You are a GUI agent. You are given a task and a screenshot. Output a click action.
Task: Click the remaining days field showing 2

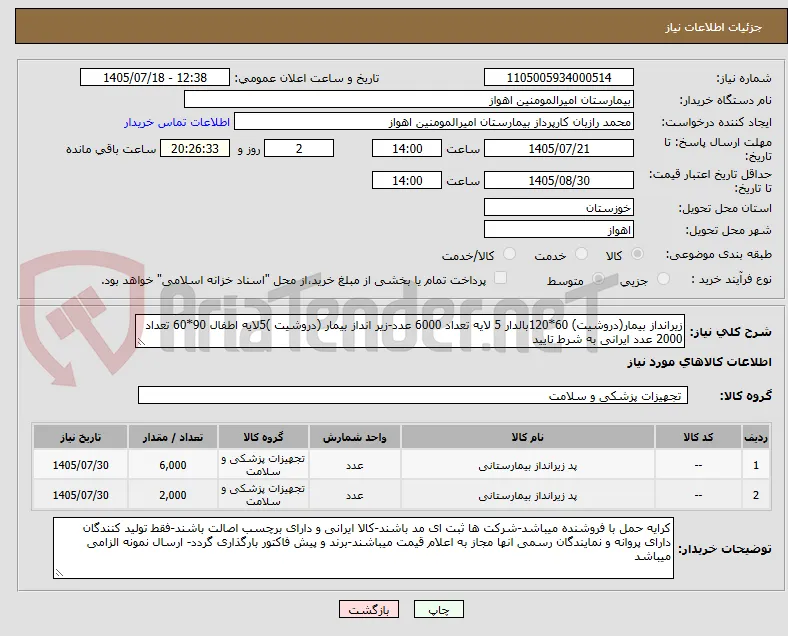coord(299,148)
